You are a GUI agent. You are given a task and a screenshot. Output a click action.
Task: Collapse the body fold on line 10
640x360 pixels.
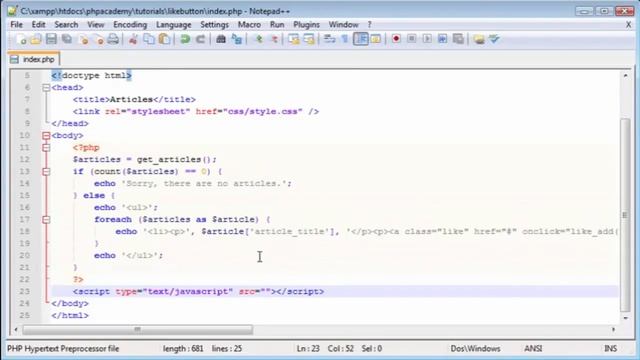pos(46,136)
